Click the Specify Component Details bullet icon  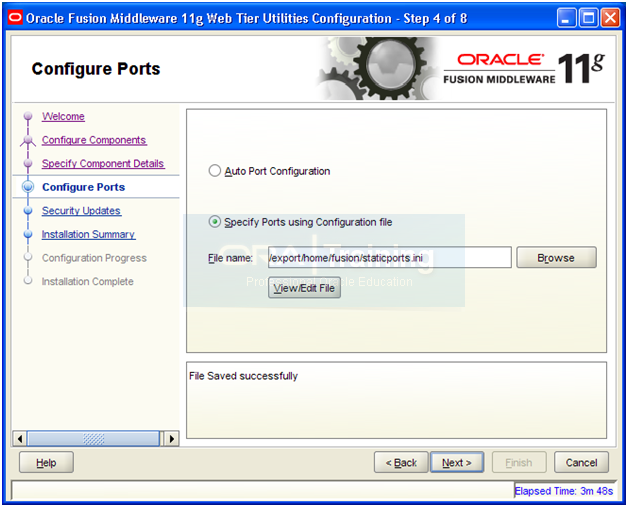tap(28, 163)
